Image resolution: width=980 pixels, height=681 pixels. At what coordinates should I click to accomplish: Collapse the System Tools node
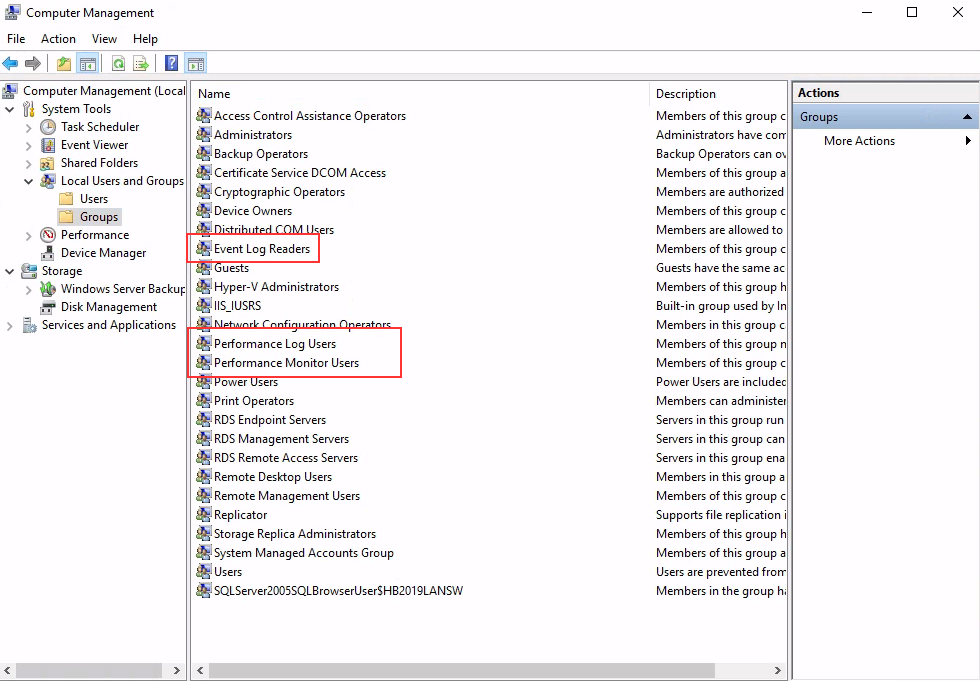point(9,109)
